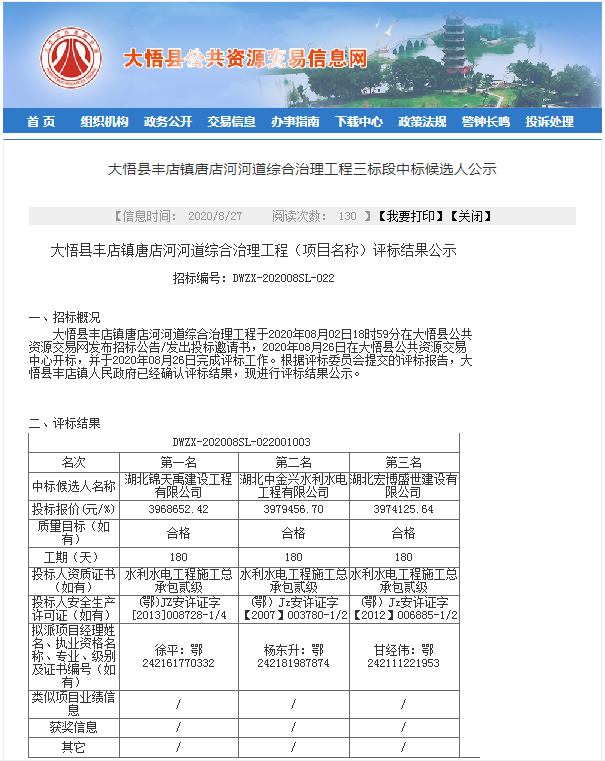Click the bid price 3968652.42 cell
This screenshot has width=605, height=761.
pyautogui.click(x=178, y=510)
